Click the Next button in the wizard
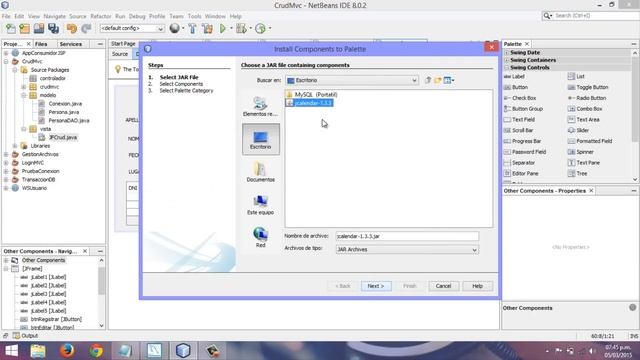640x360 pixels. 376,286
